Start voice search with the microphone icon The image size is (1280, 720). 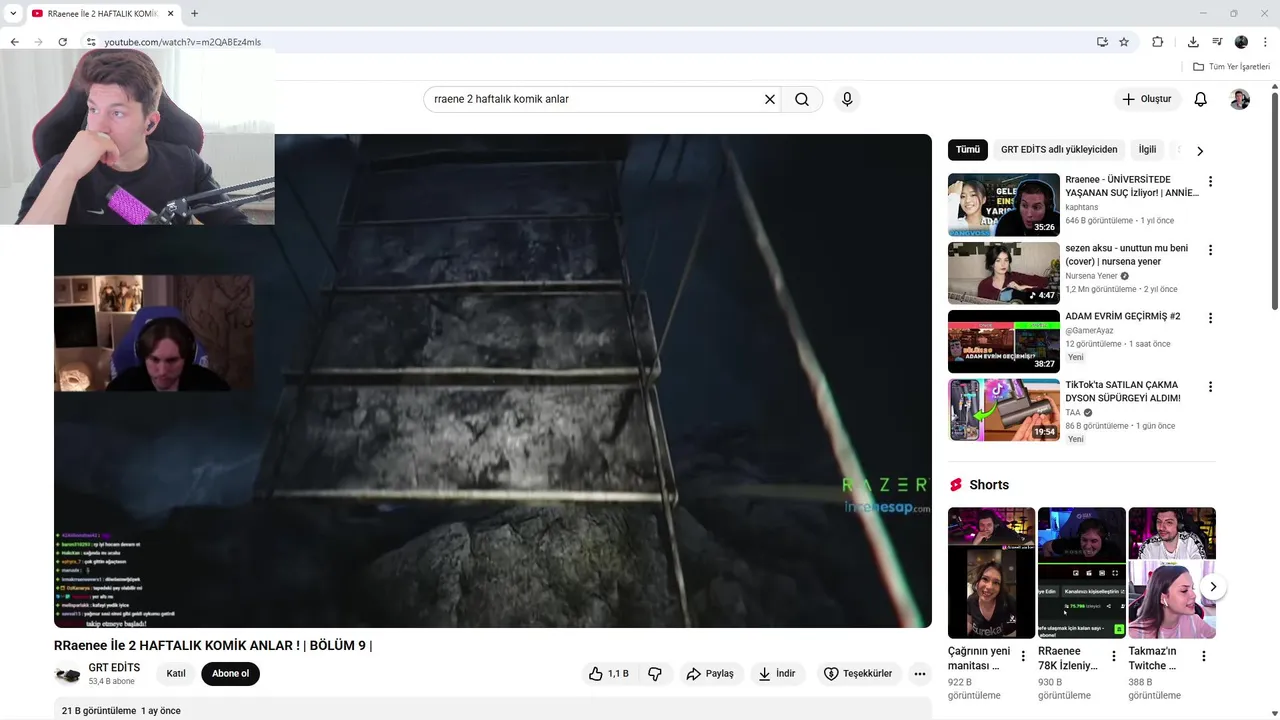point(847,99)
